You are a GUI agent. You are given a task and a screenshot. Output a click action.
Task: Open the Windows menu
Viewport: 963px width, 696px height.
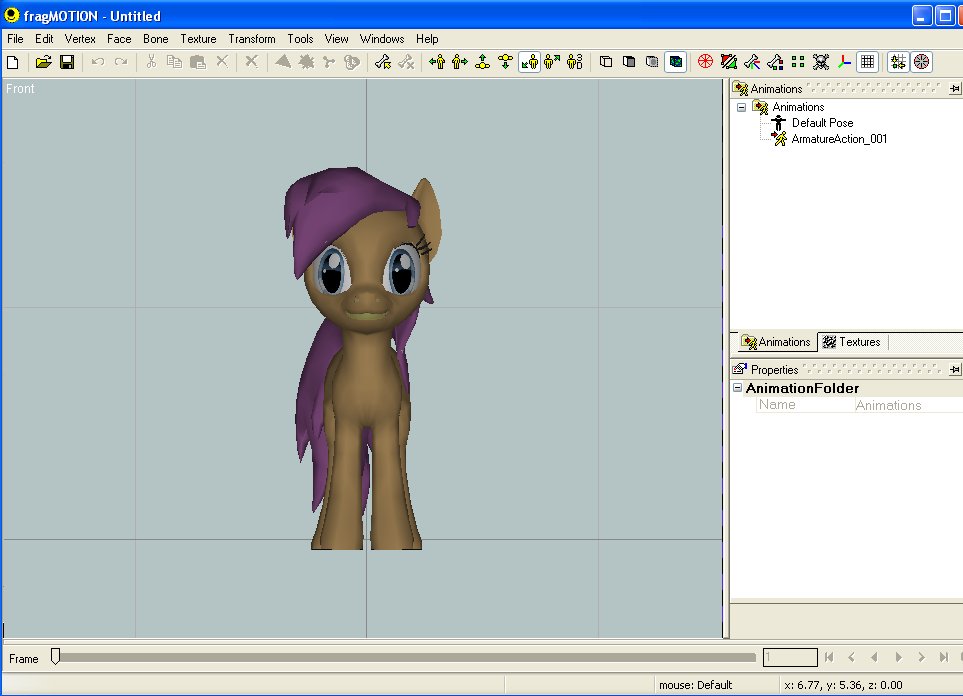tap(382, 39)
